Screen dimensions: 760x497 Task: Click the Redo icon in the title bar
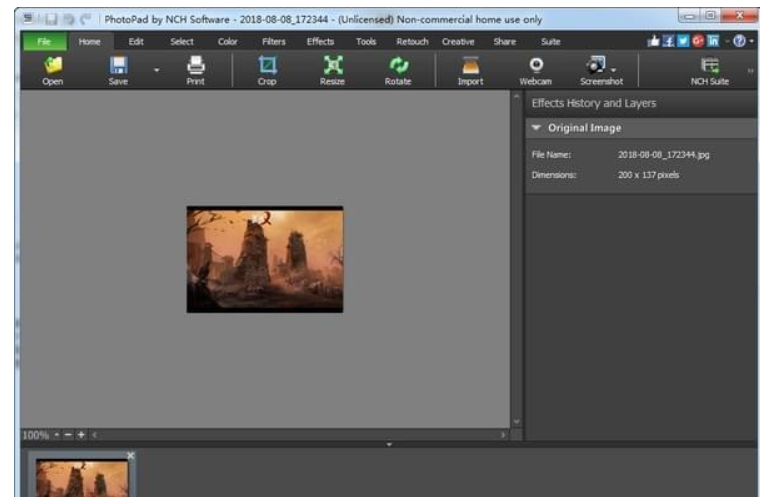click(86, 19)
